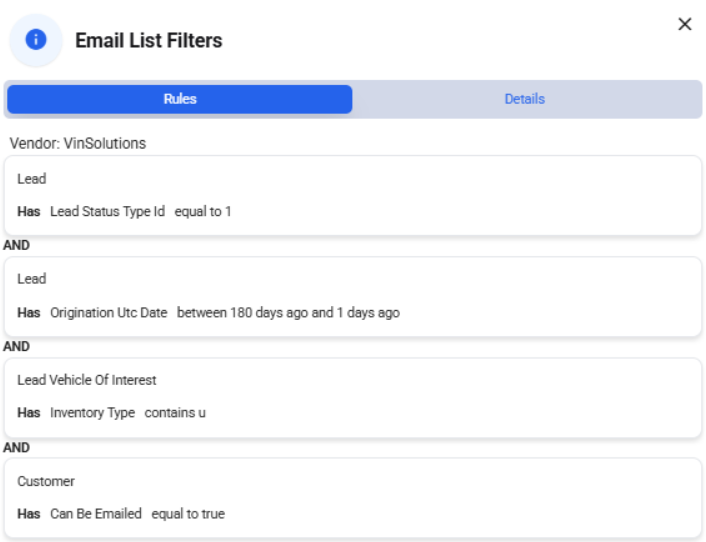The width and height of the screenshot is (706, 542).
Task: Click the 'equal to 1' condition text
Action: pyautogui.click(x=203, y=212)
